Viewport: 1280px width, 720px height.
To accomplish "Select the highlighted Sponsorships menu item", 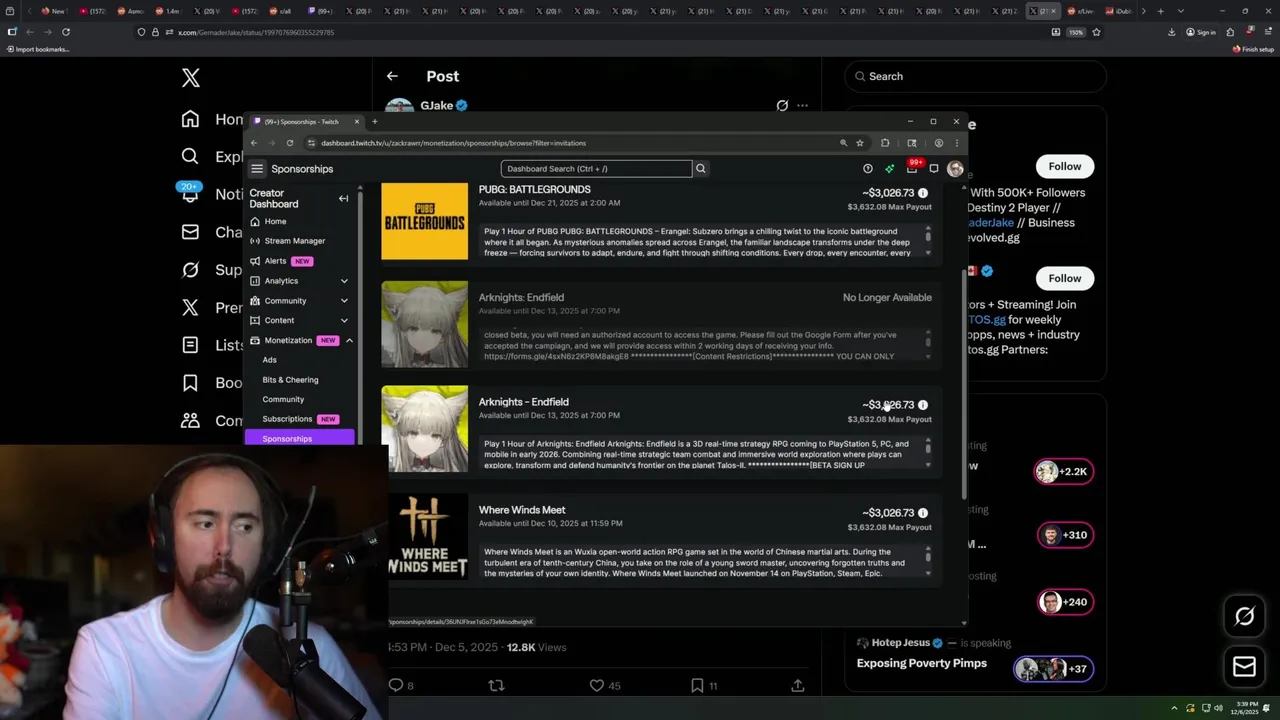I will click(x=300, y=439).
